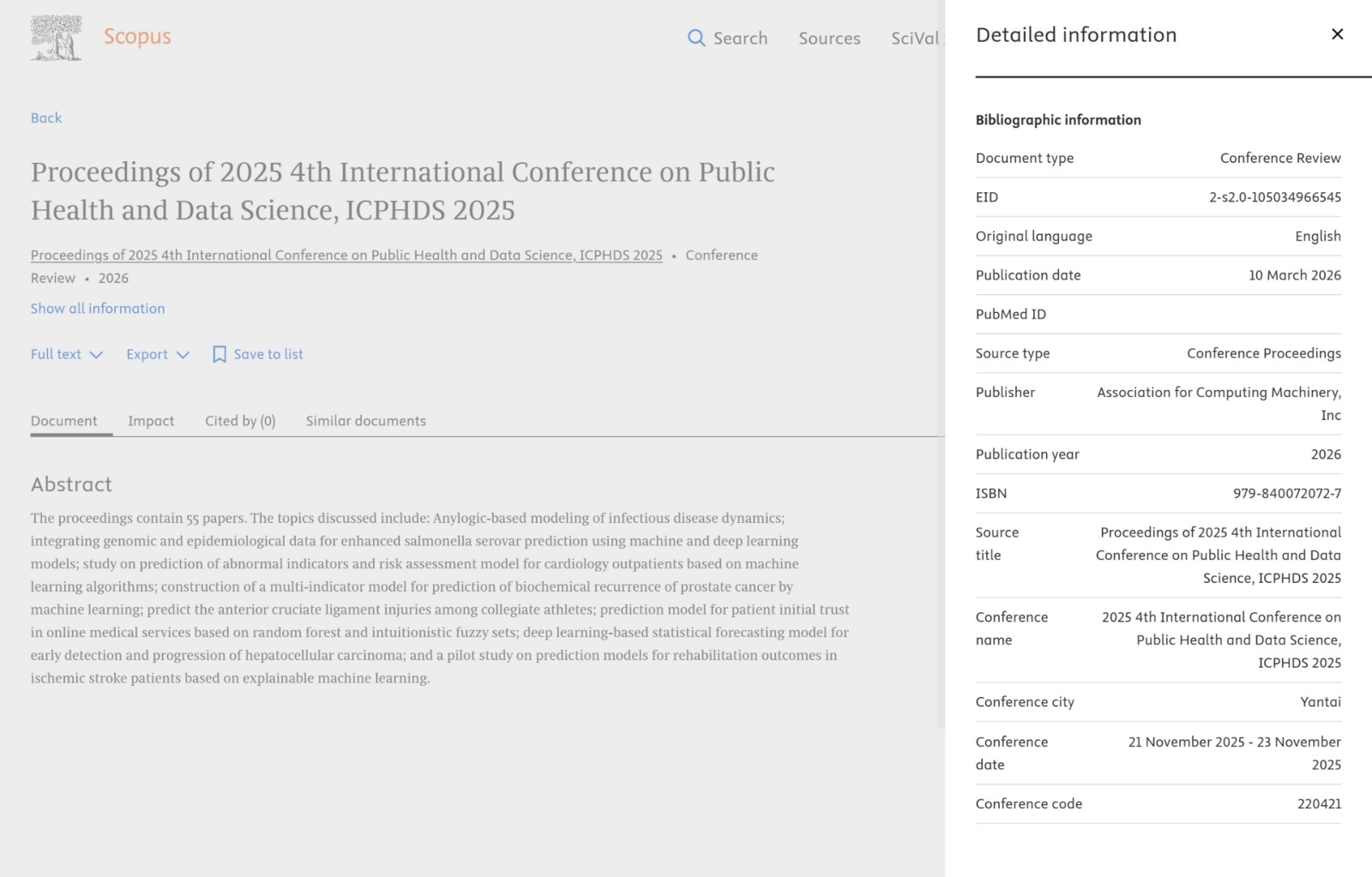Open the SciVal menu item

pyautogui.click(x=915, y=39)
